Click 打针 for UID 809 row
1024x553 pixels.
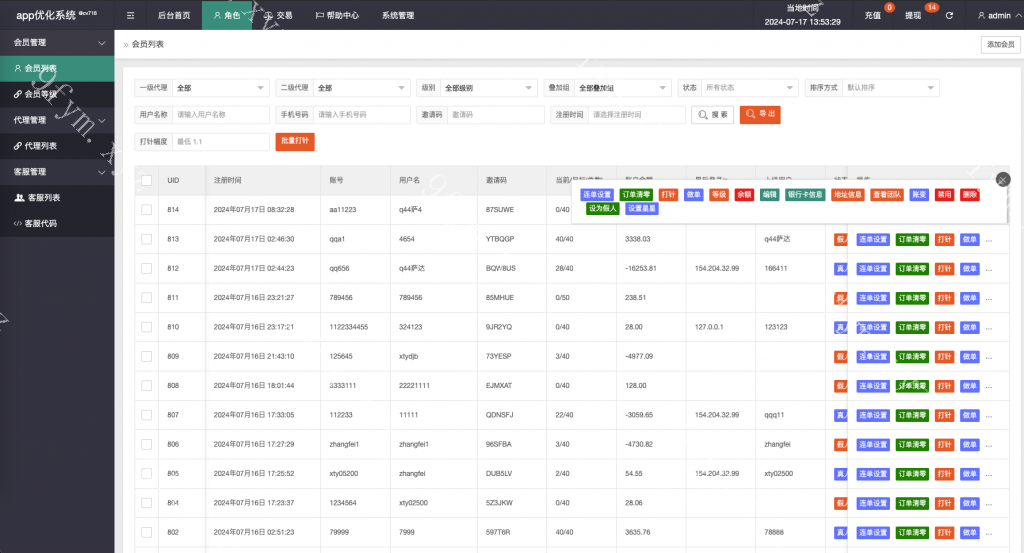(x=944, y=356)
